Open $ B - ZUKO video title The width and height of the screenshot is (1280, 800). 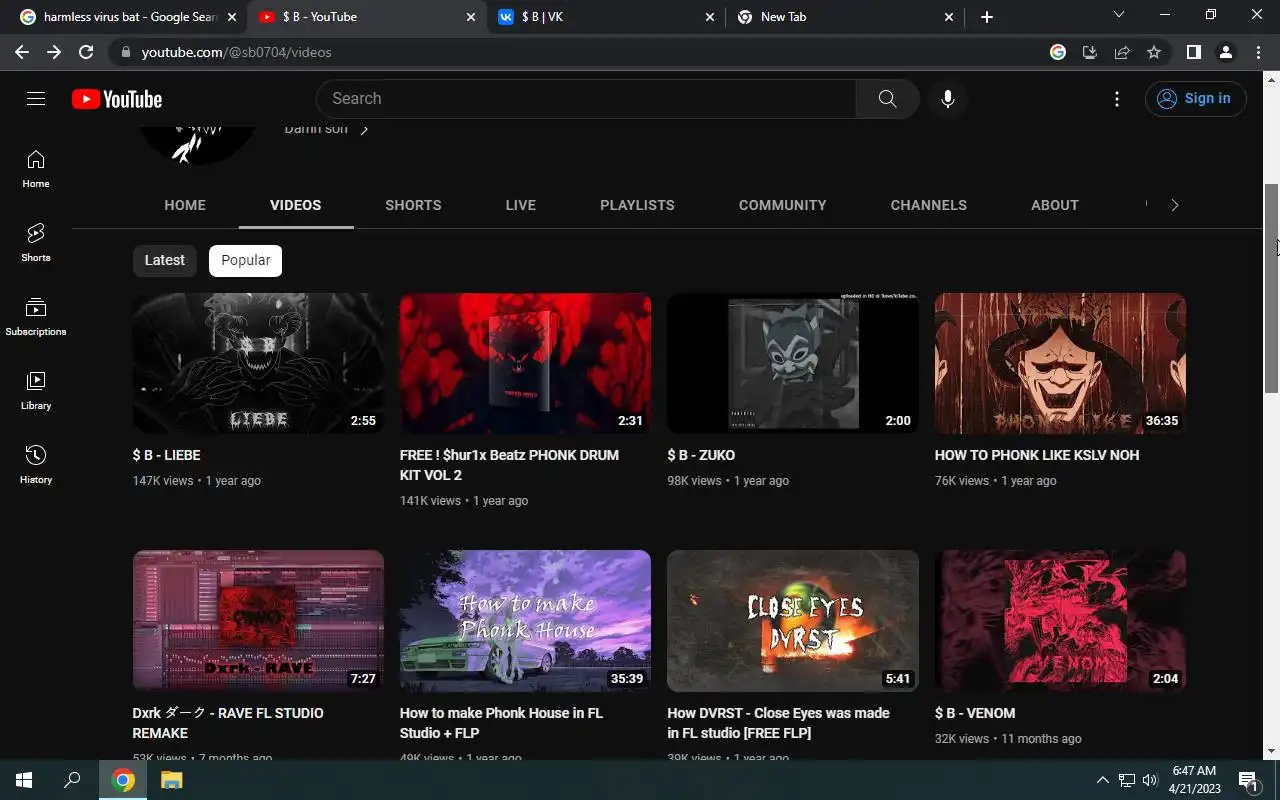click(x=701, y=455)
